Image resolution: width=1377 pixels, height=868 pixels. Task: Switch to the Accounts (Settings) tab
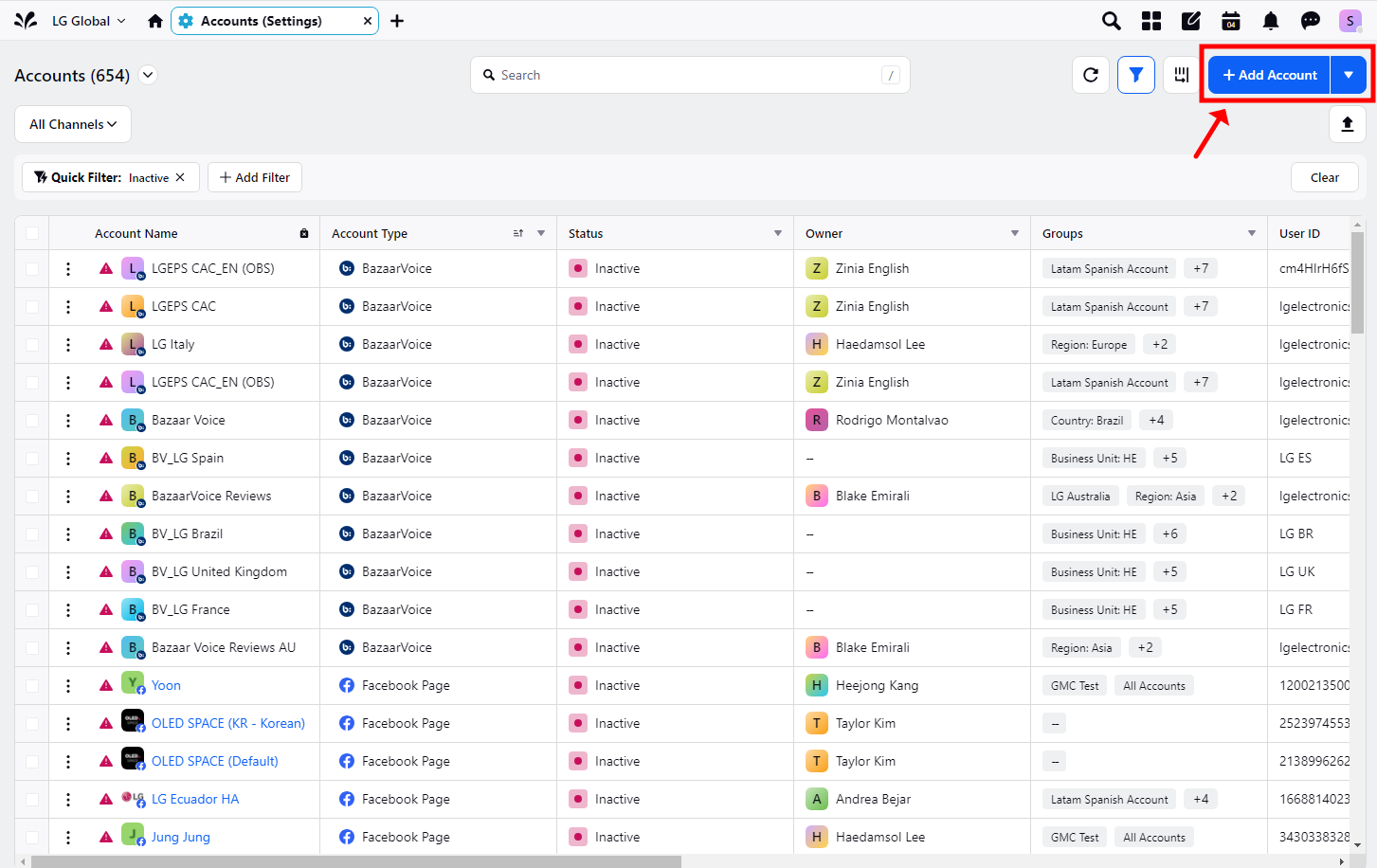coord(262,21)
